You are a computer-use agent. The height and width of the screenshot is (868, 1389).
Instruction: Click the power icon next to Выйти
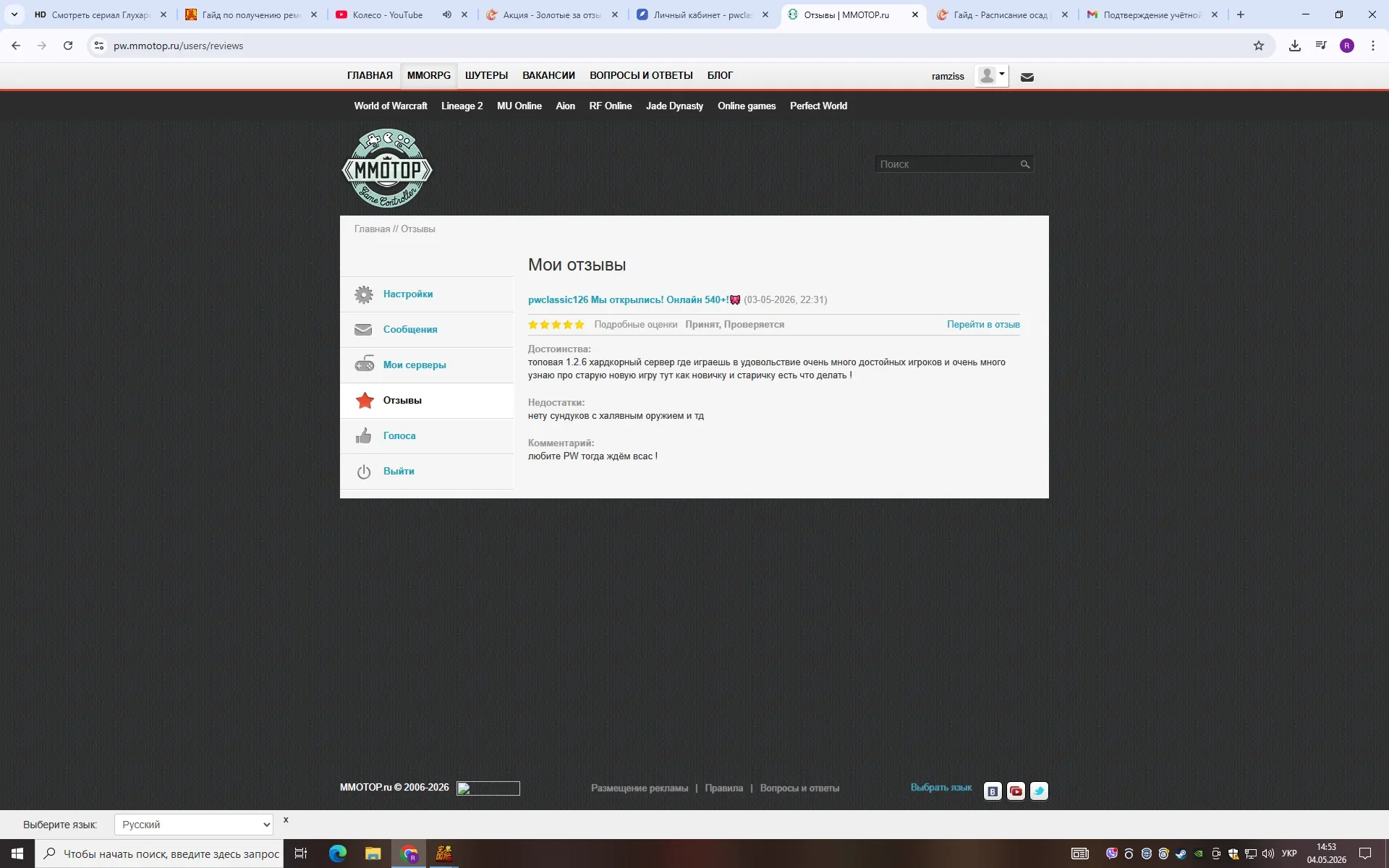[x=364, y=472]
